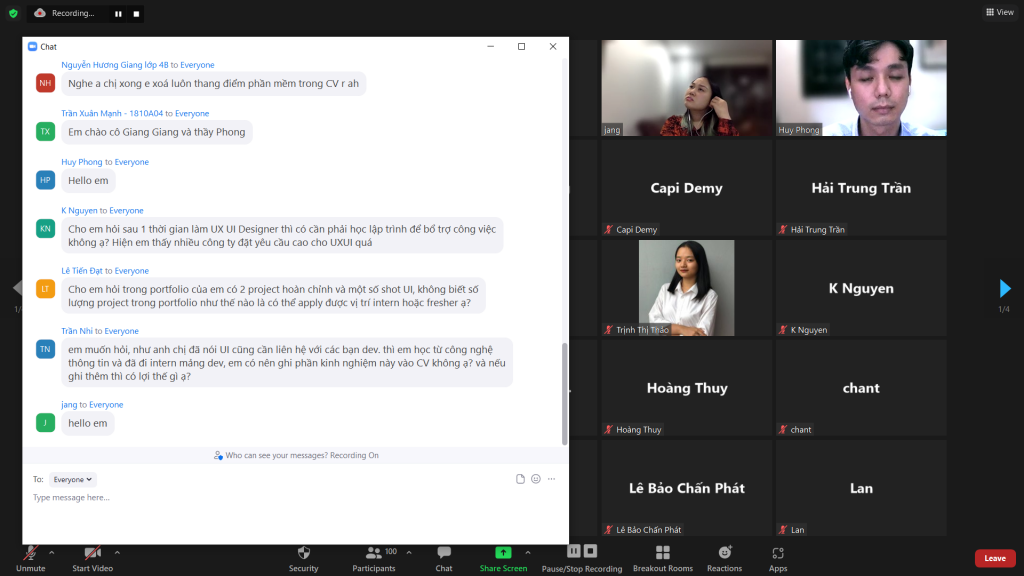Open chat more options ellipsis
1024x576 pixels.
551,479
